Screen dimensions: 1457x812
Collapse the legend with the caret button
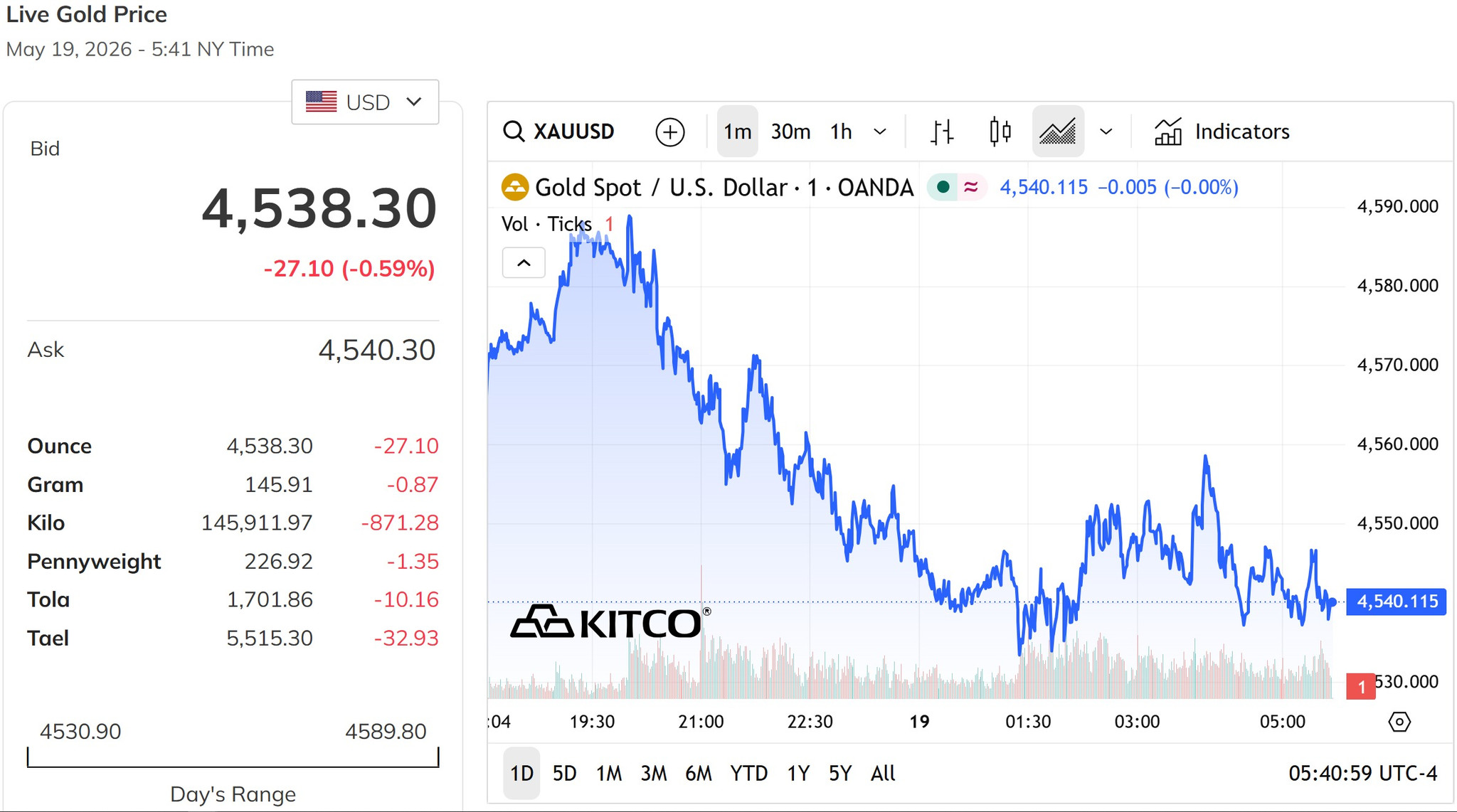click(x=524, y=263)
